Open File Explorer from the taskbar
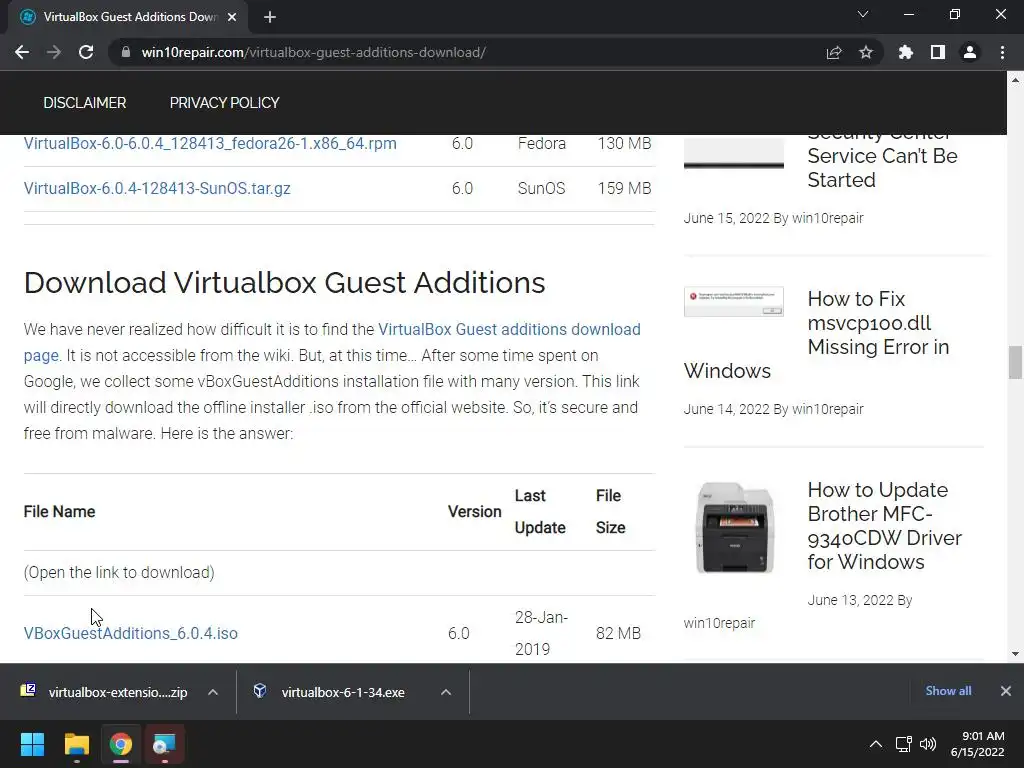 [x=76, y=744]
